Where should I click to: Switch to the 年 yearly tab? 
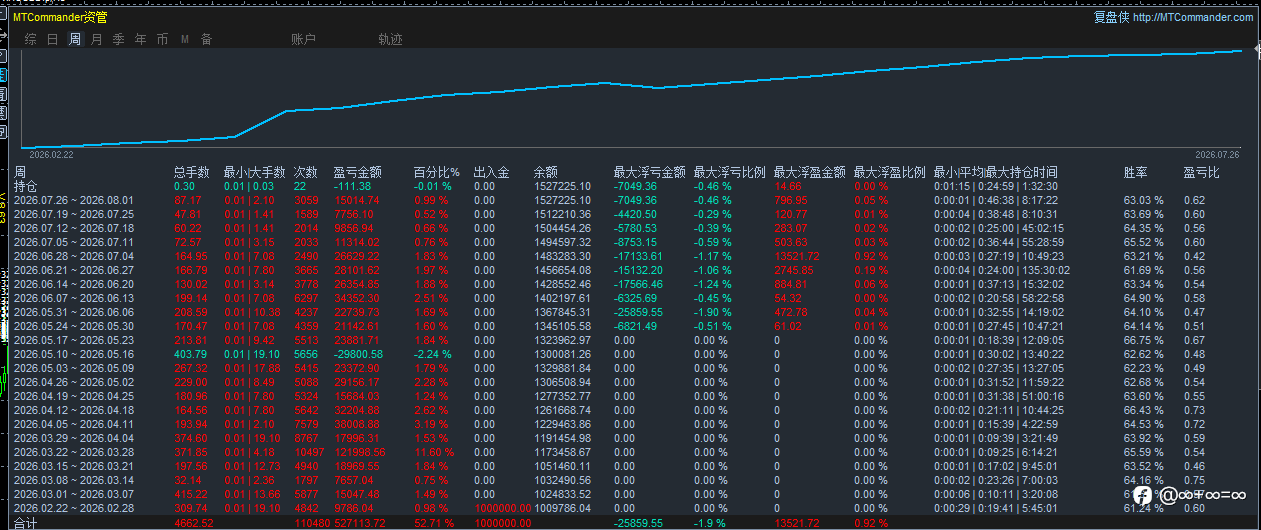(x=141, y=40)
